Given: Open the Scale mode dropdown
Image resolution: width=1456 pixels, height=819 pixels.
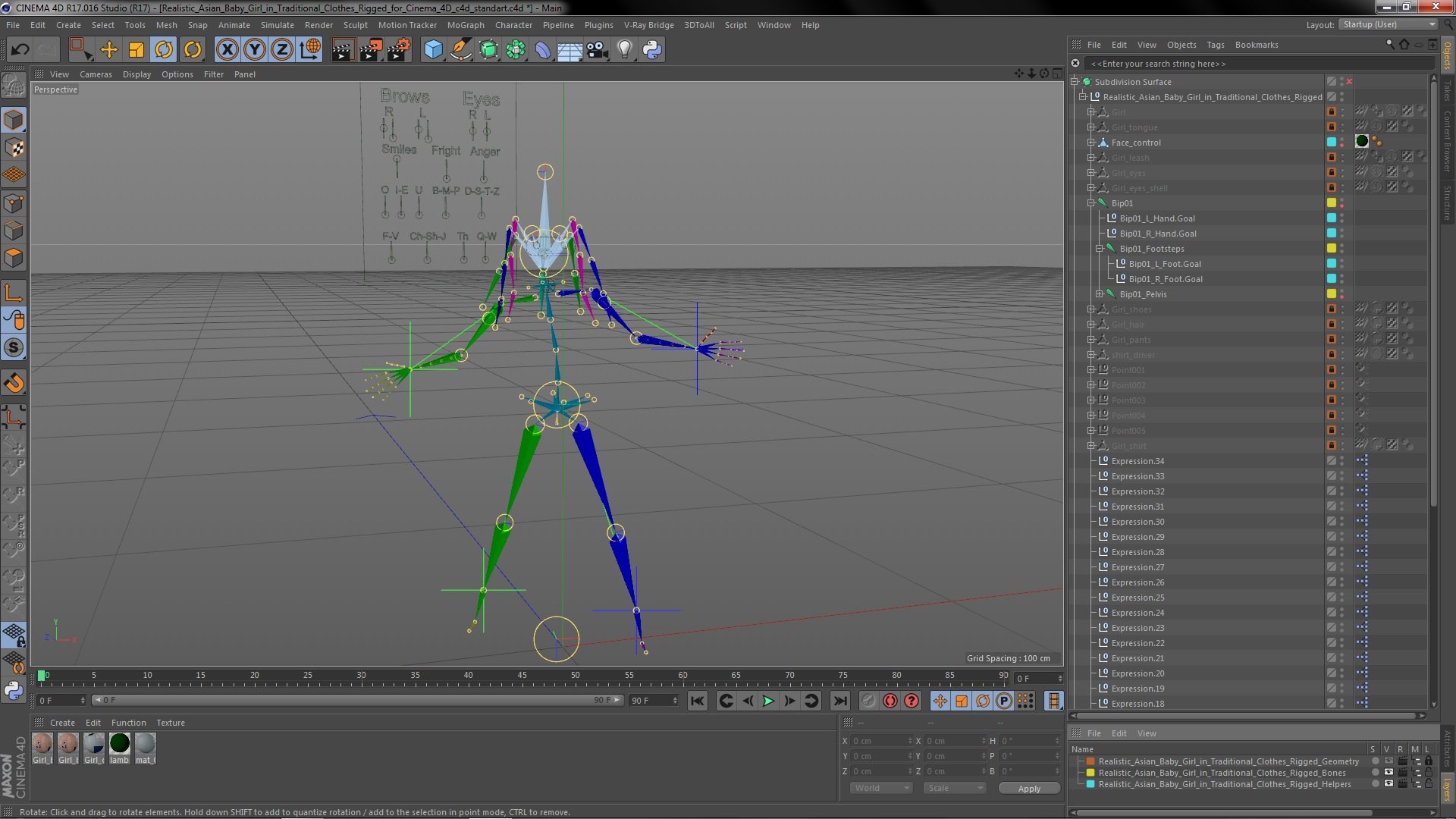Looking at the screenshot, I should pyautogui.click(x=954, y=789).
